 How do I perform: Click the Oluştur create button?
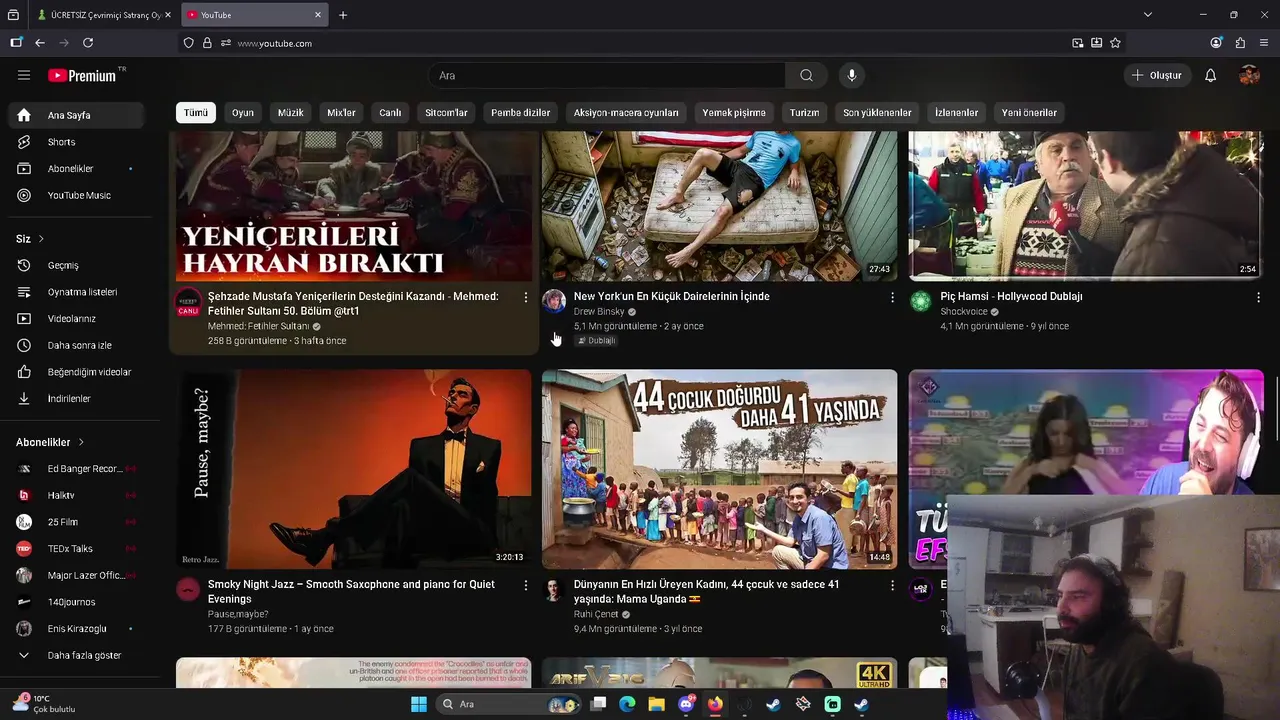click(1157, 75)
